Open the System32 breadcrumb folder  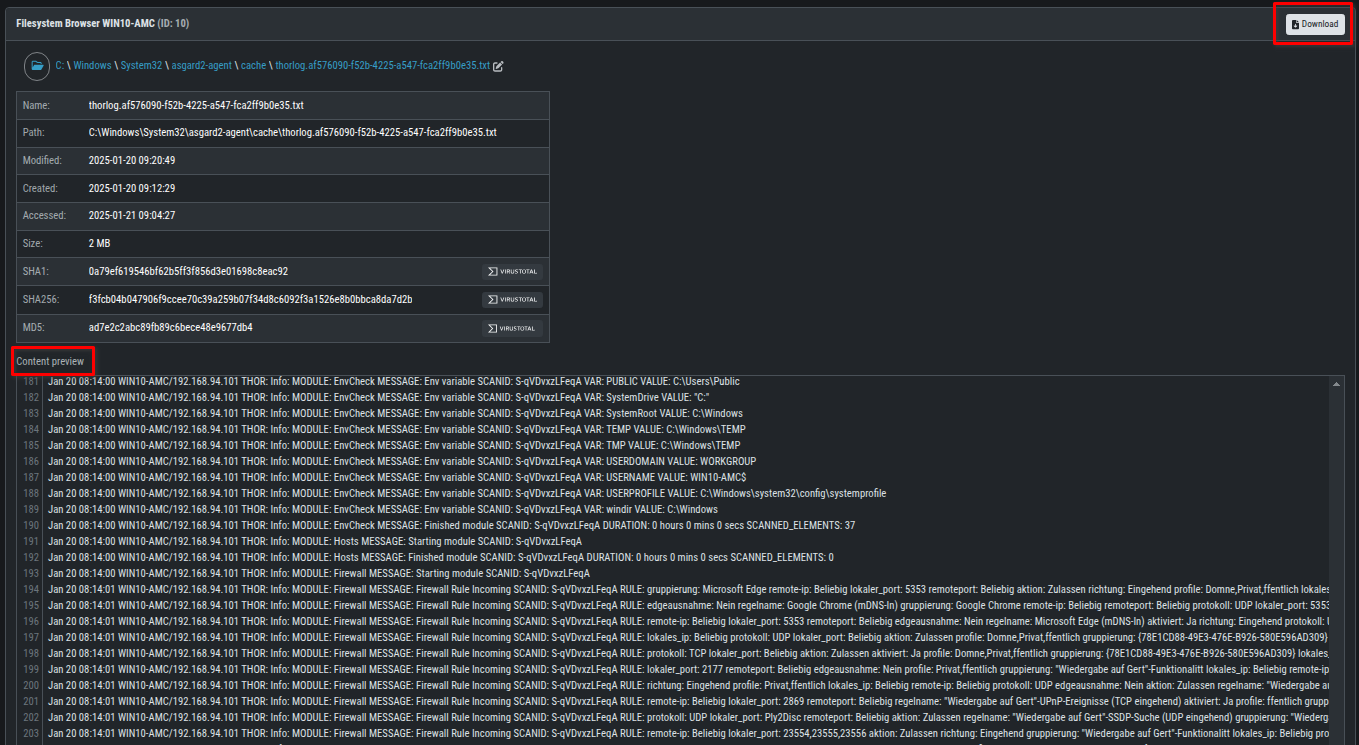click(141, 66)
